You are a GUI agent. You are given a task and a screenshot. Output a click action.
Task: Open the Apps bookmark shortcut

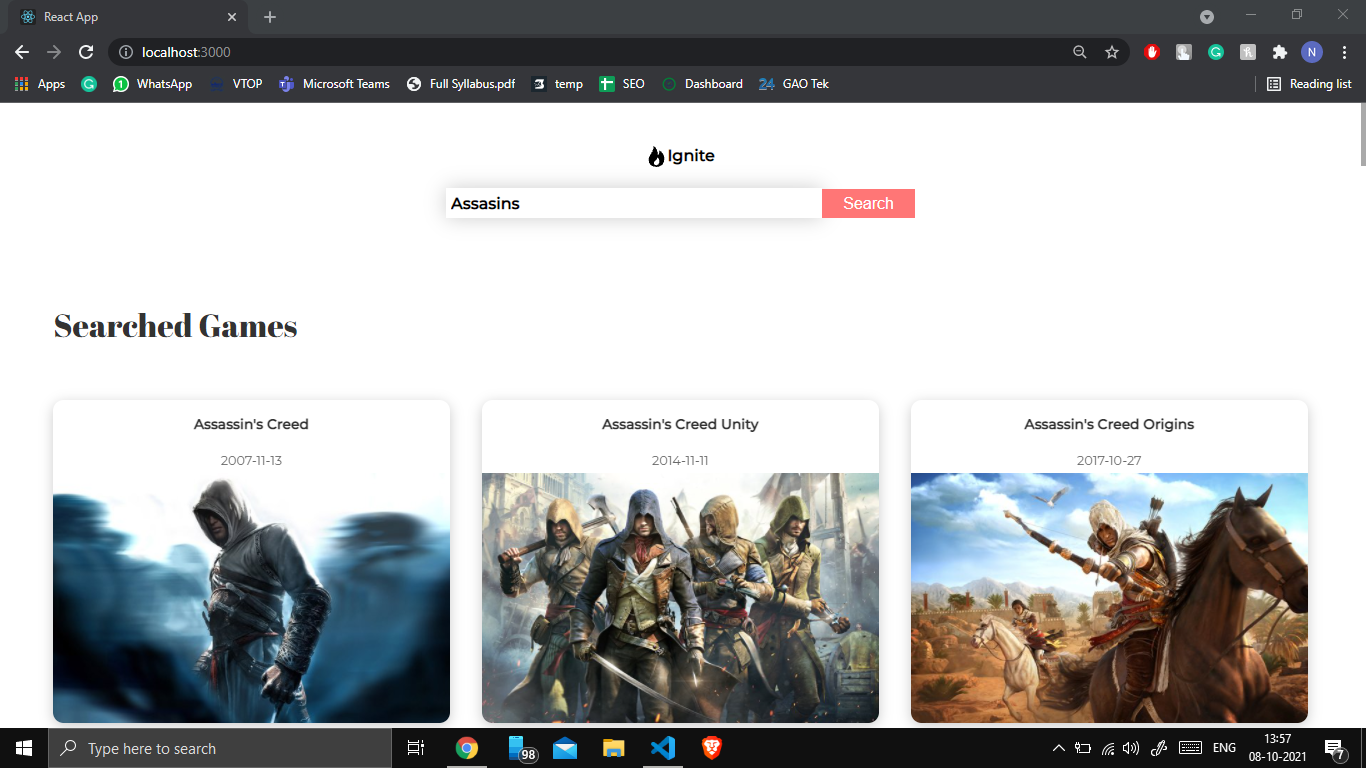coord(40,84)
